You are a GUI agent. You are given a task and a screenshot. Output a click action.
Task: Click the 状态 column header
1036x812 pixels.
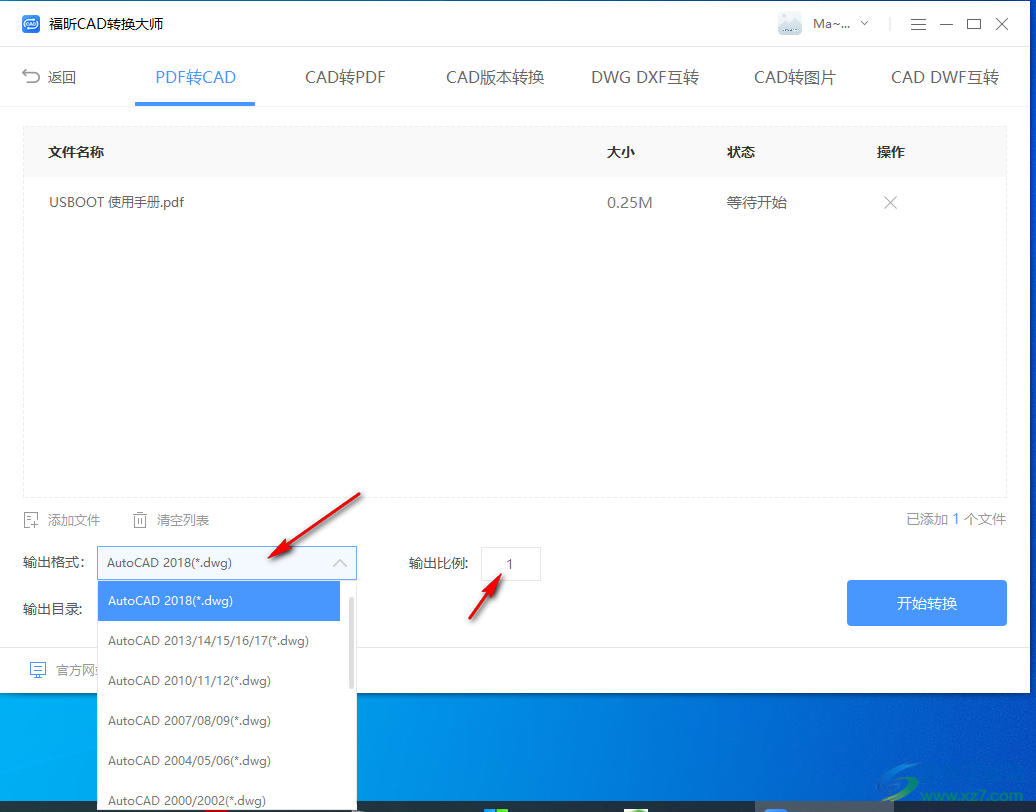tap(741, 152)
